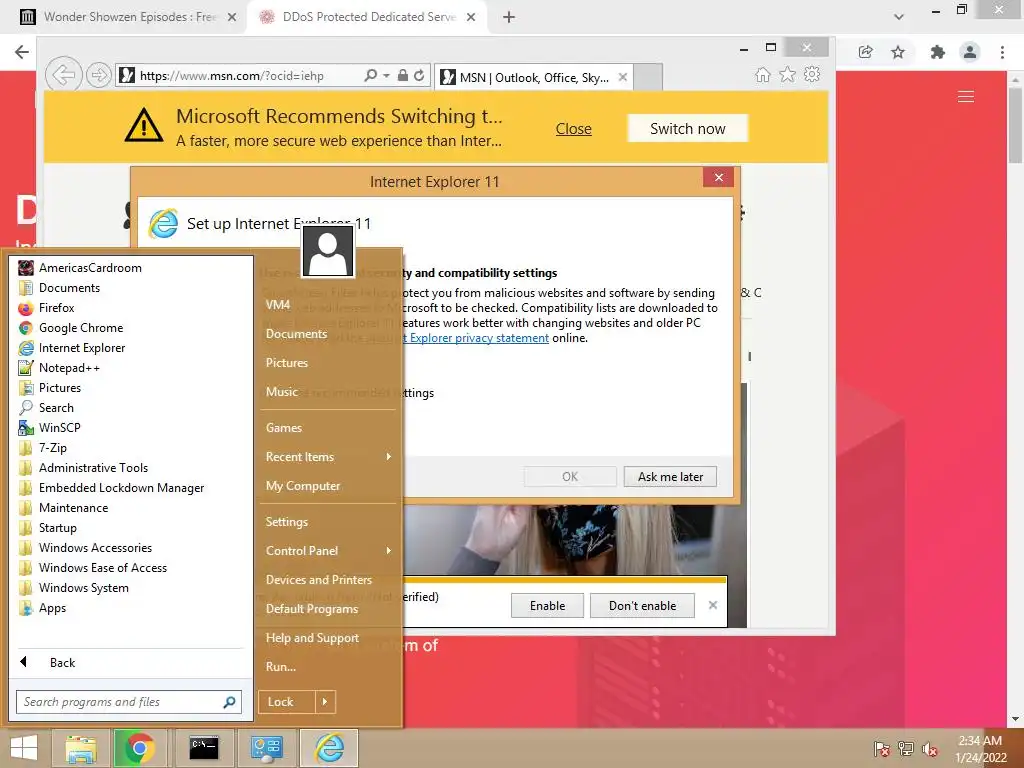Click the IE refresh icon
Viewport: 1024px width, 768px height.
pyautogui.click(x=419, y=76)
